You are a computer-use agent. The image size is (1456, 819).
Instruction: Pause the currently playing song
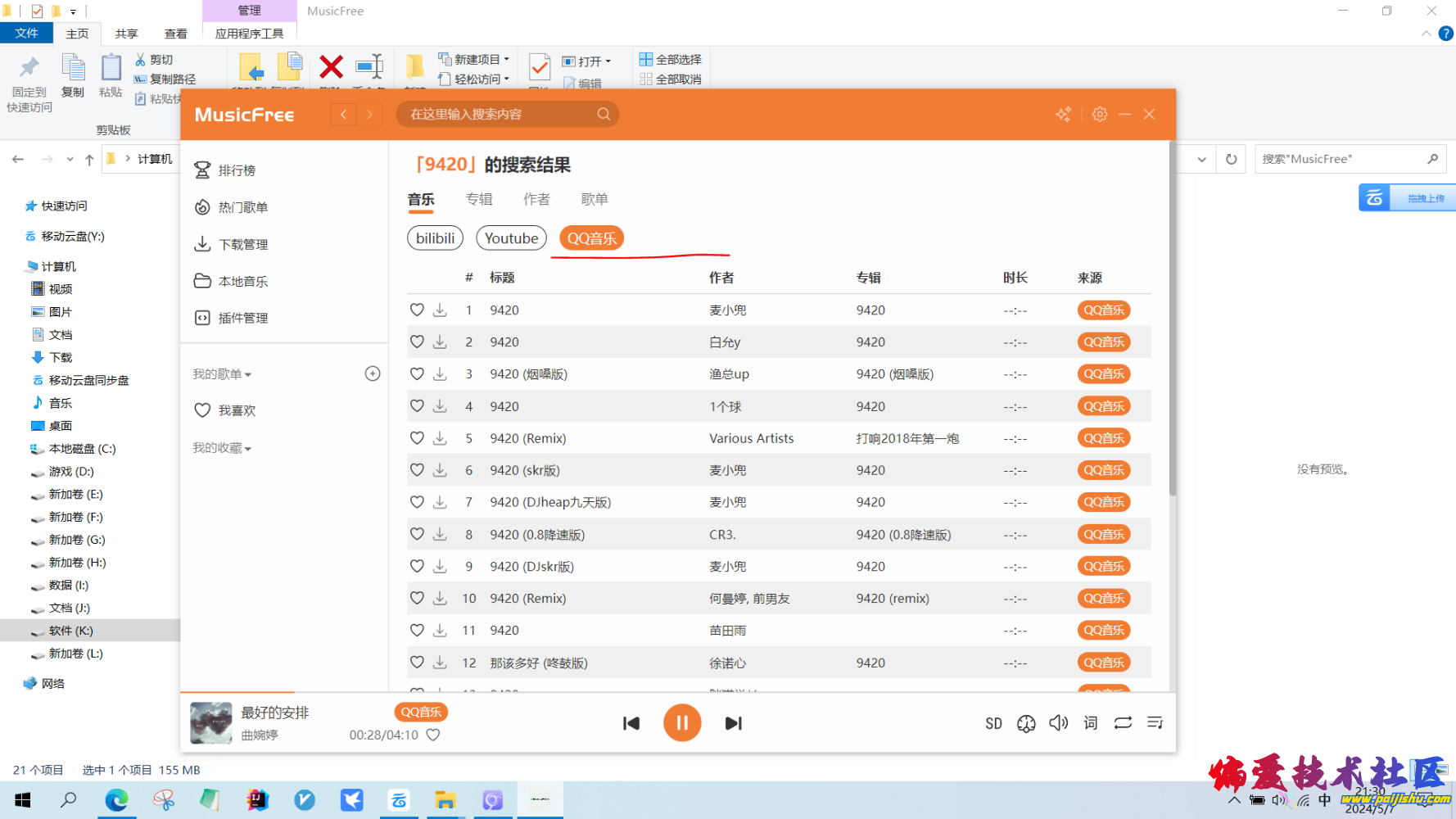tap(681, 723)
